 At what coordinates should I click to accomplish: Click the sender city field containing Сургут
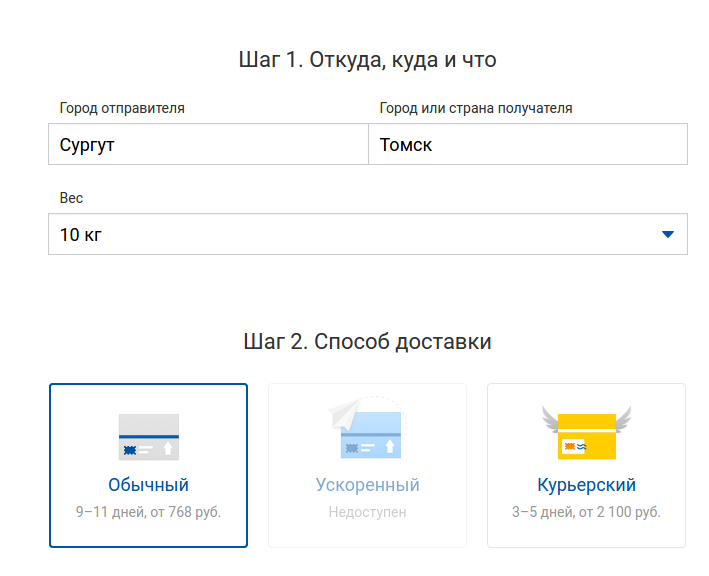[x=208, y=144]
